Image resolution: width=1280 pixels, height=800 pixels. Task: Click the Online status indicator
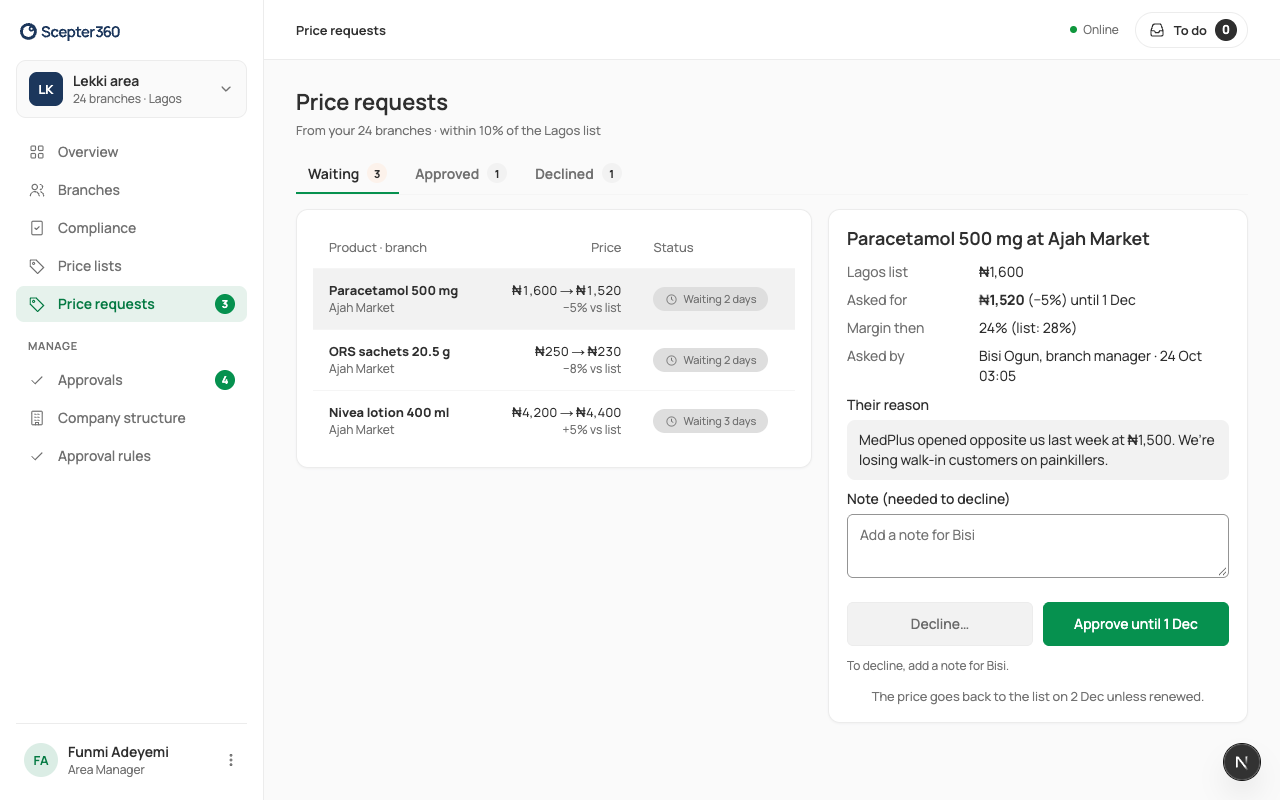(x=1094, y=30)
